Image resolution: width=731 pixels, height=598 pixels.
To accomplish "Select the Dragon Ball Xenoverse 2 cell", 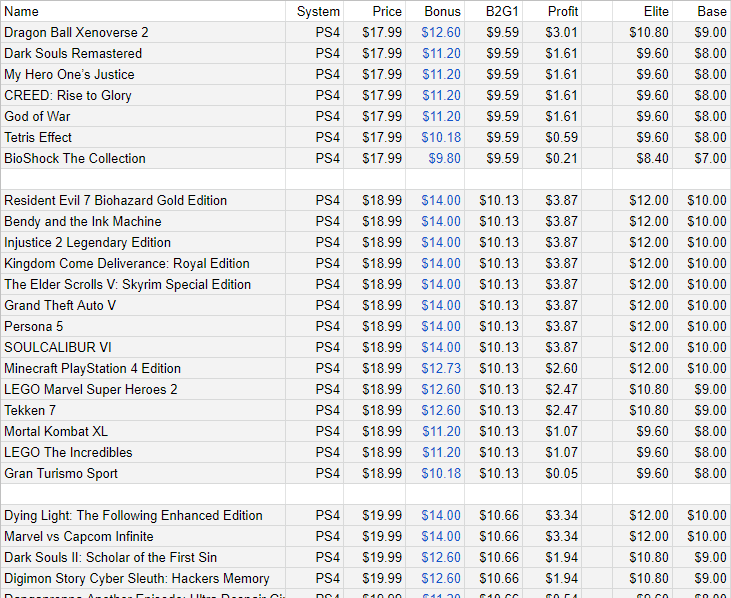I will click(x=143, y=32).
